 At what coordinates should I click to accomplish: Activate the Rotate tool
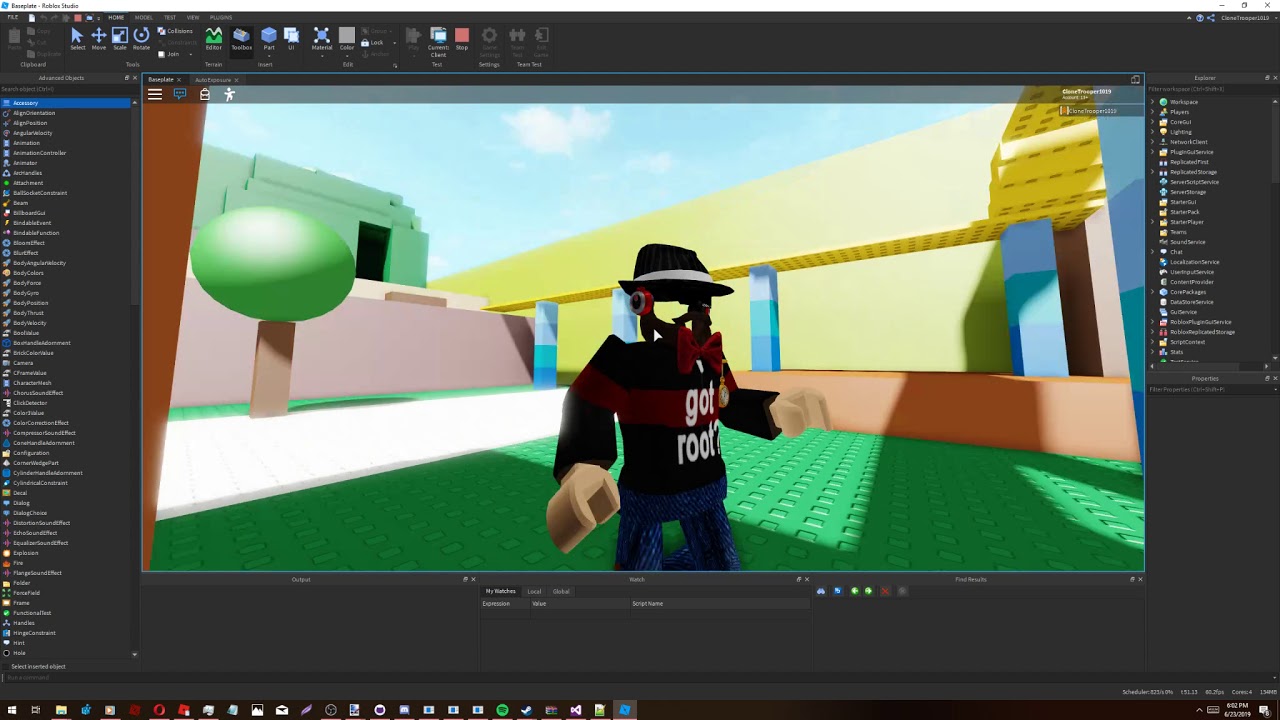click(142, 38)
